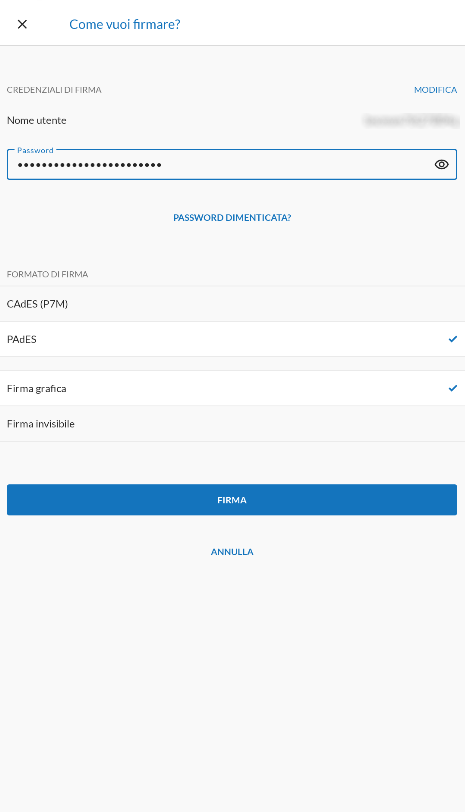Show password with the eye icon
465x812 pixels.
(441, 165)
